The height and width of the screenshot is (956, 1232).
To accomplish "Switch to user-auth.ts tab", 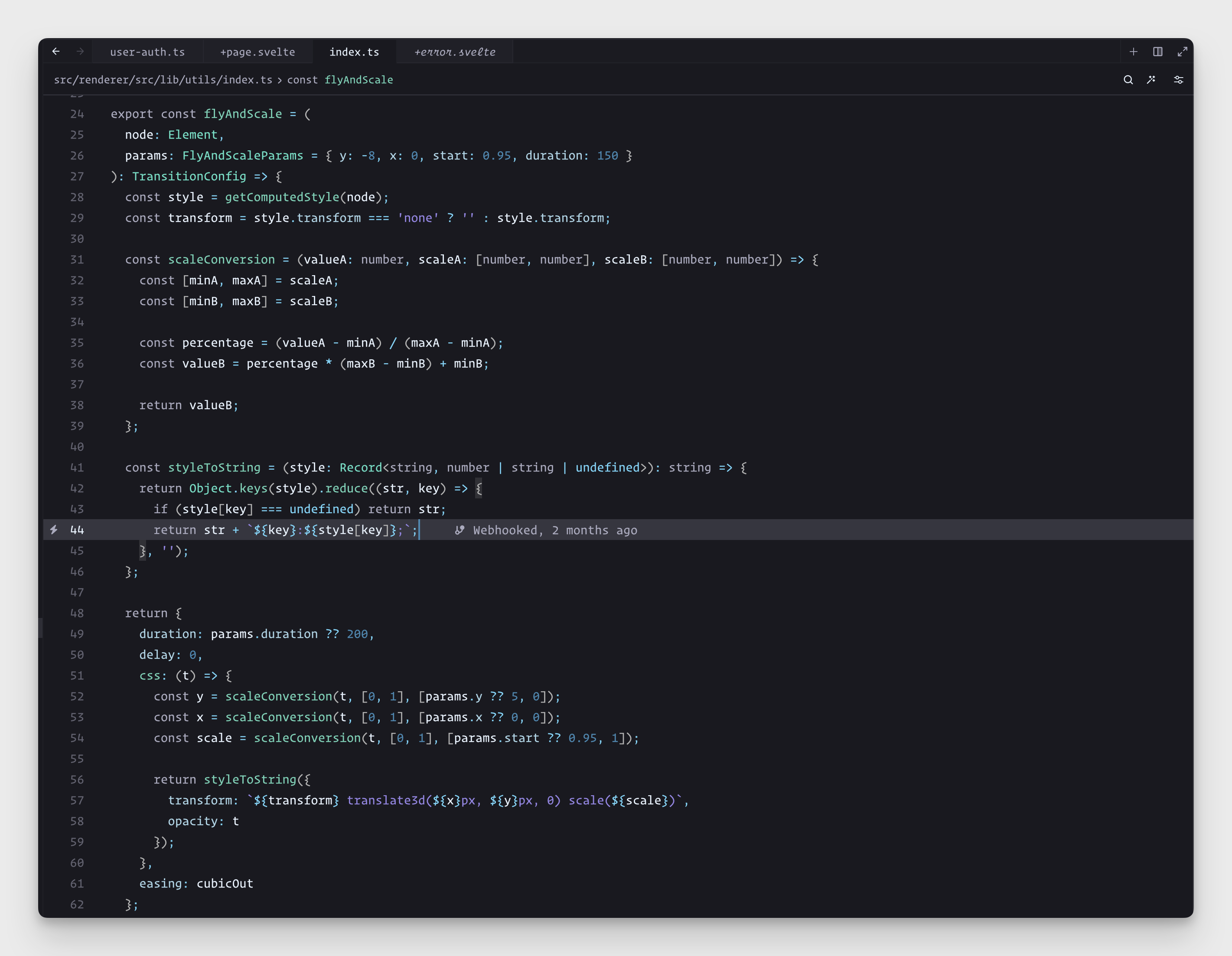I will 147,52.
